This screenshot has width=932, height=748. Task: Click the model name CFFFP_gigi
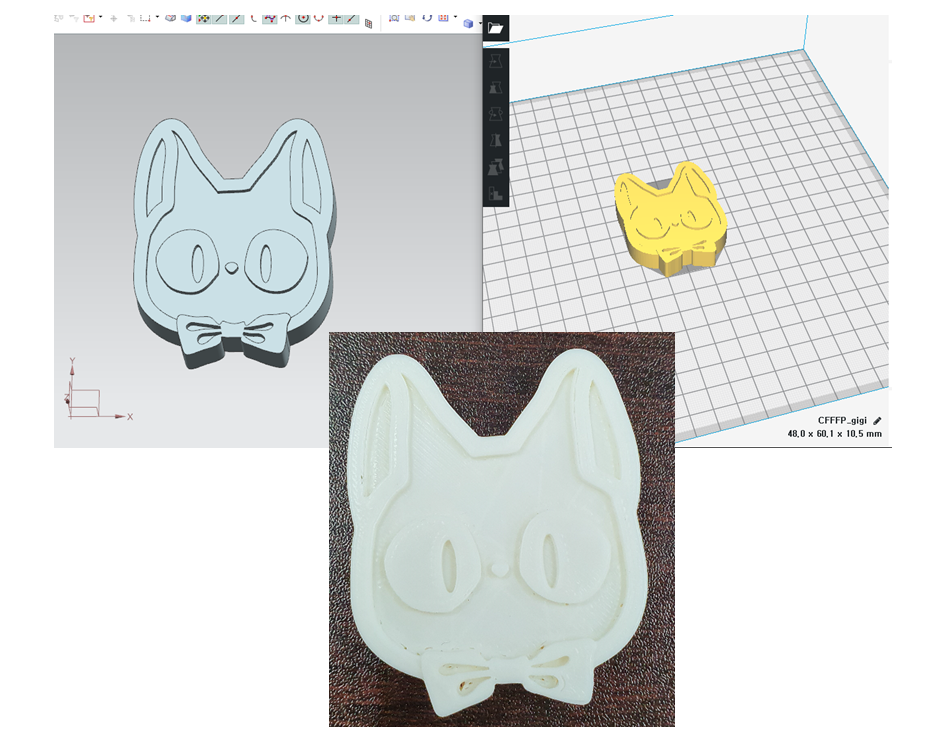842,420
